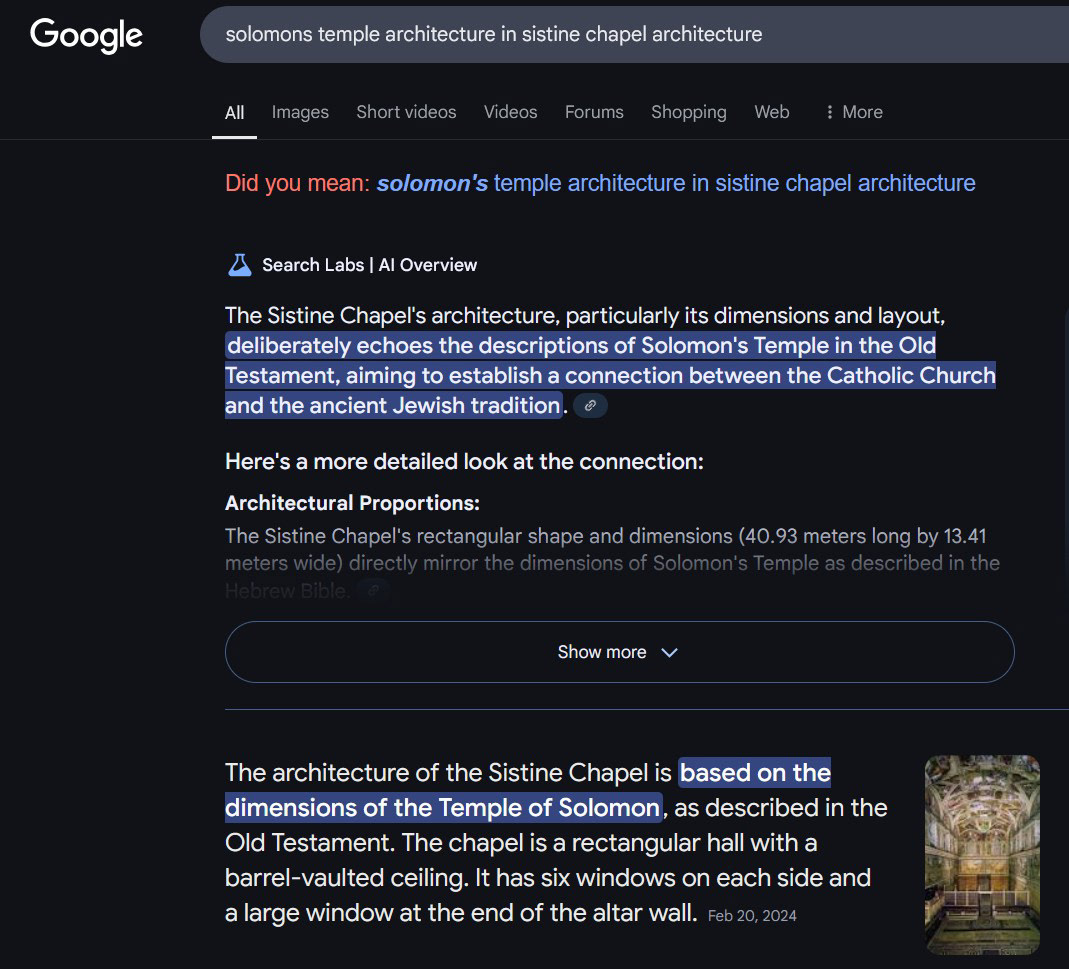This screenshot has height=969, width=1069.
Task: Click the Google logo
Action: click(86, 35)
